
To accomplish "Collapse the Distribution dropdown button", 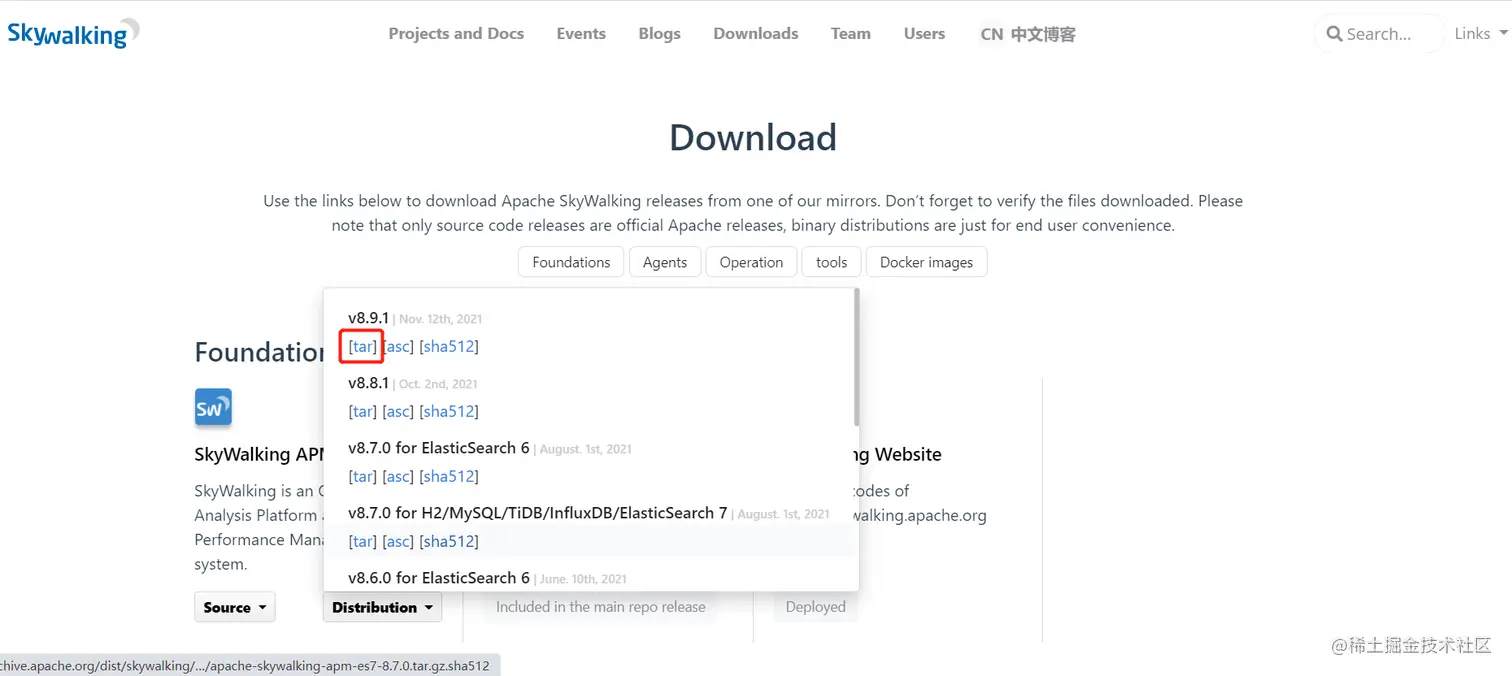I will [382, 607].
